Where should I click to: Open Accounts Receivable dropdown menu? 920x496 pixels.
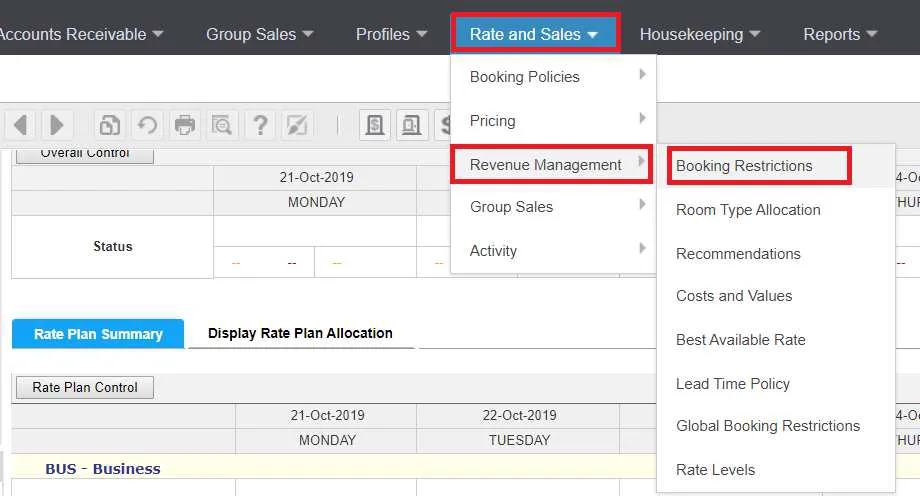point(81,34)
